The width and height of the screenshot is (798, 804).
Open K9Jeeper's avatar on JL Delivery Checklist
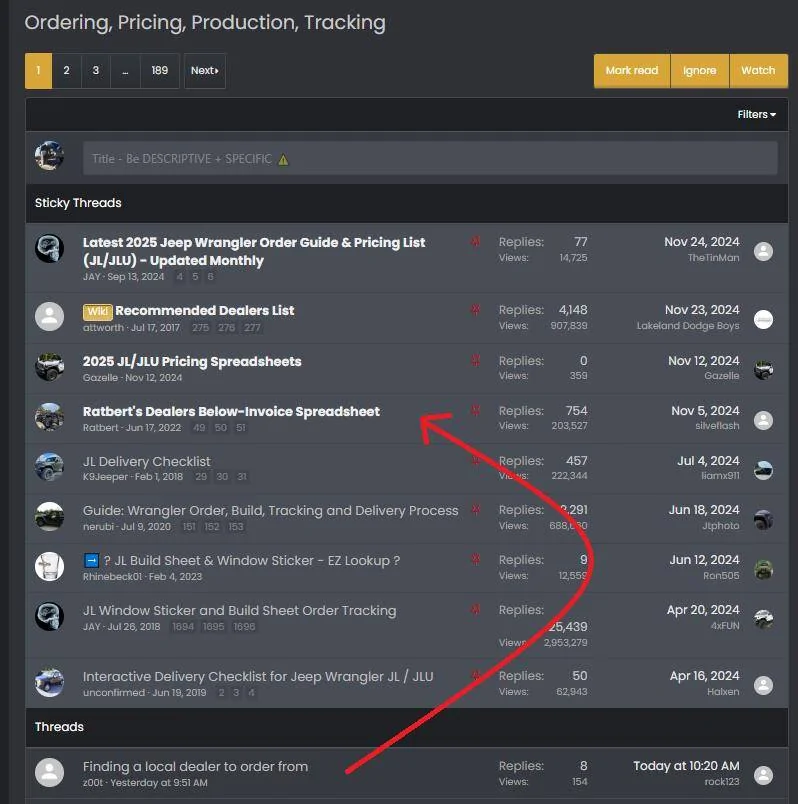click(x=49, y=467)
